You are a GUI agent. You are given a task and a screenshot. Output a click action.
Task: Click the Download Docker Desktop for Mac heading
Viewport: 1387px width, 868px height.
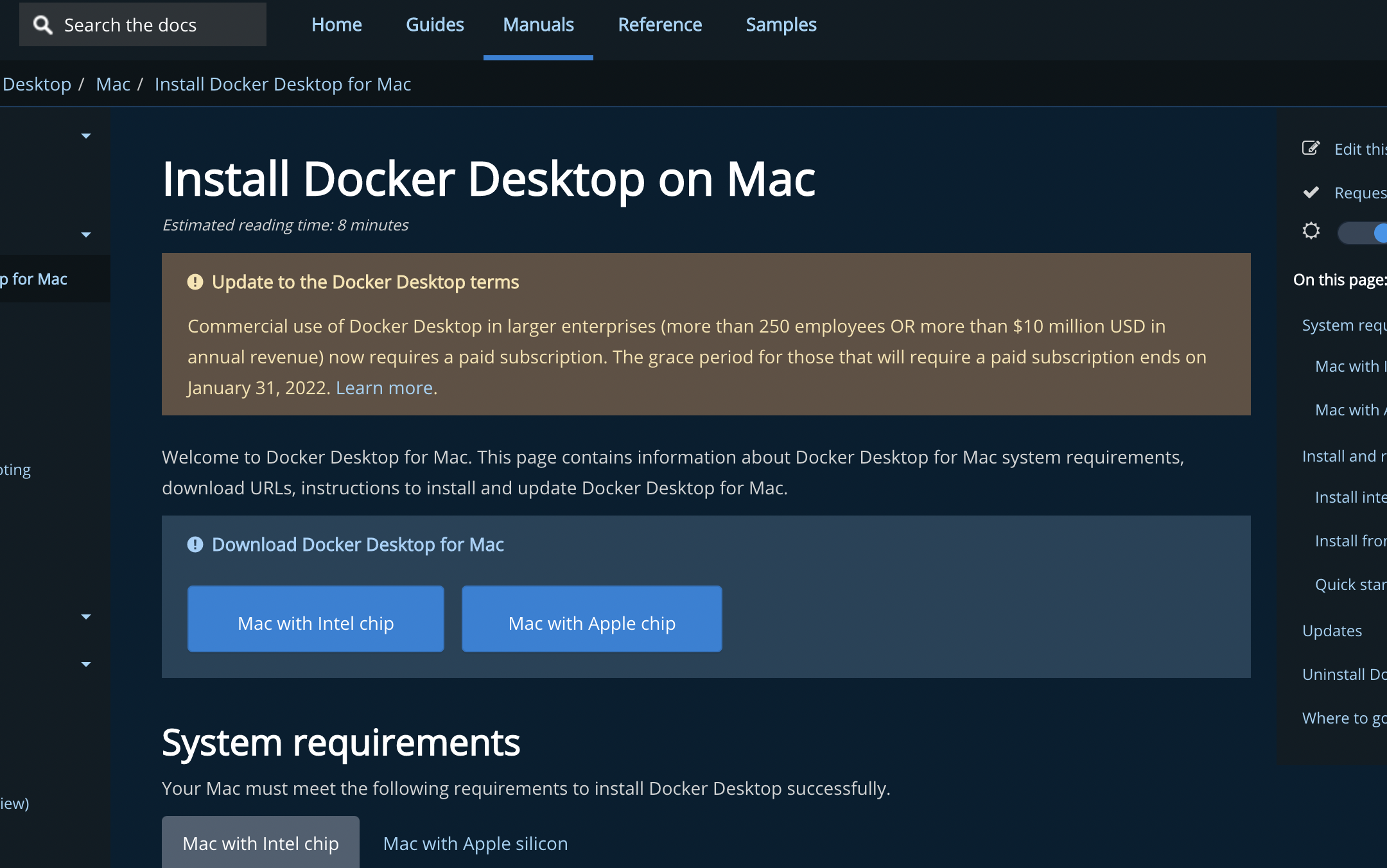pos(358,544)
